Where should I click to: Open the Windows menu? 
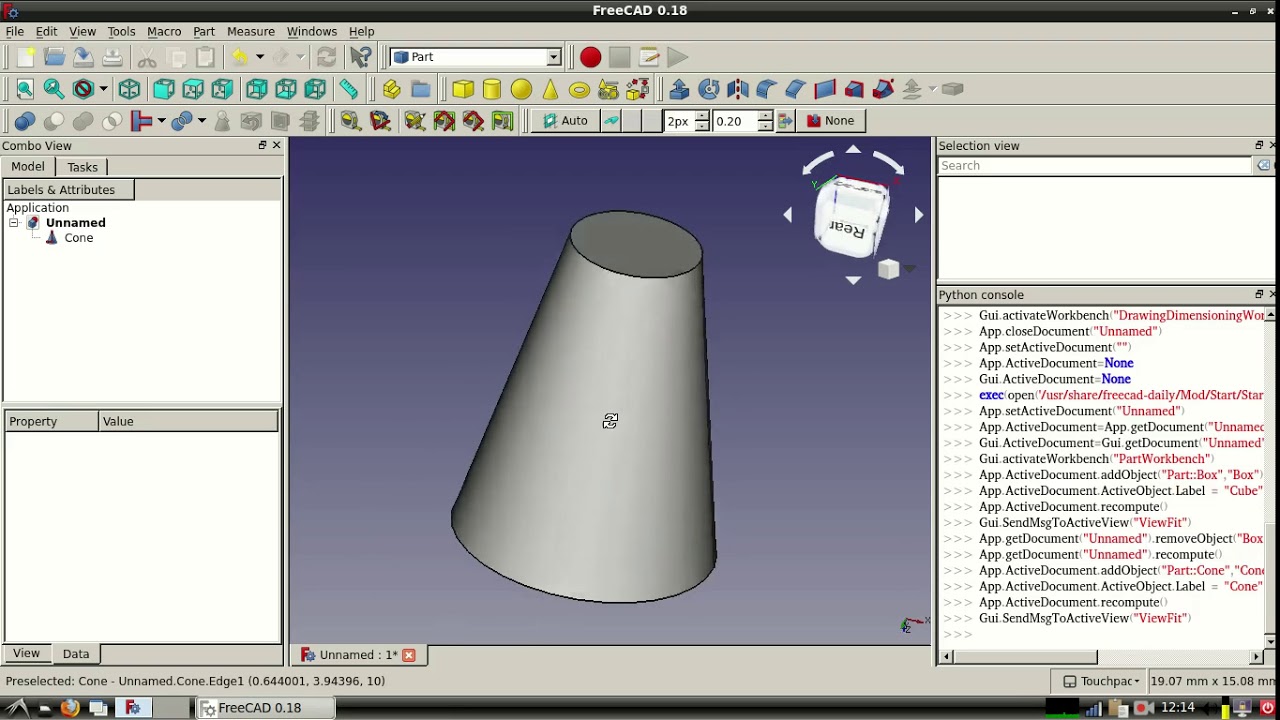coord(312,31)
